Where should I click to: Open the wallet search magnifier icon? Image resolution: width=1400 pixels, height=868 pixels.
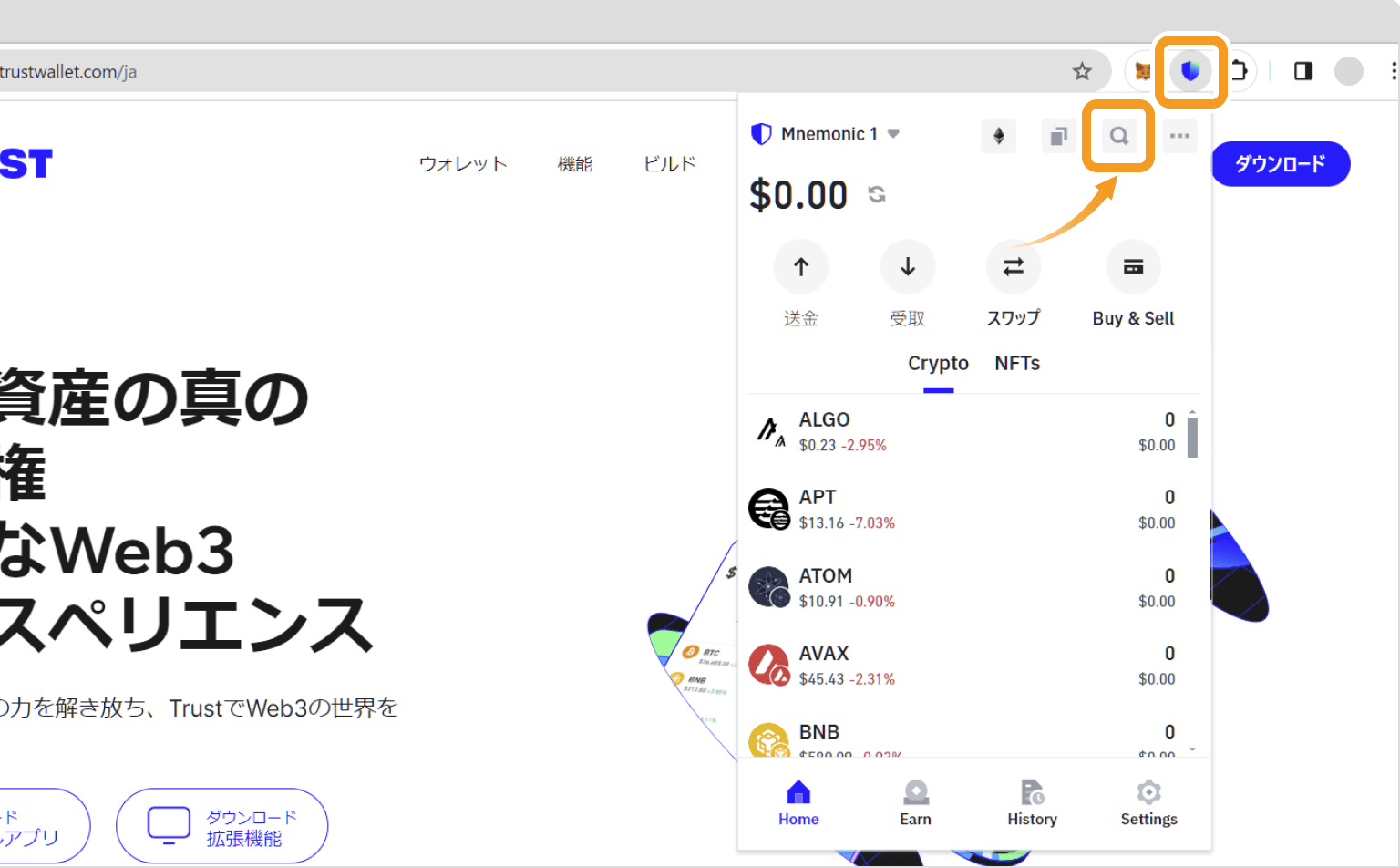click(1118, 136)
